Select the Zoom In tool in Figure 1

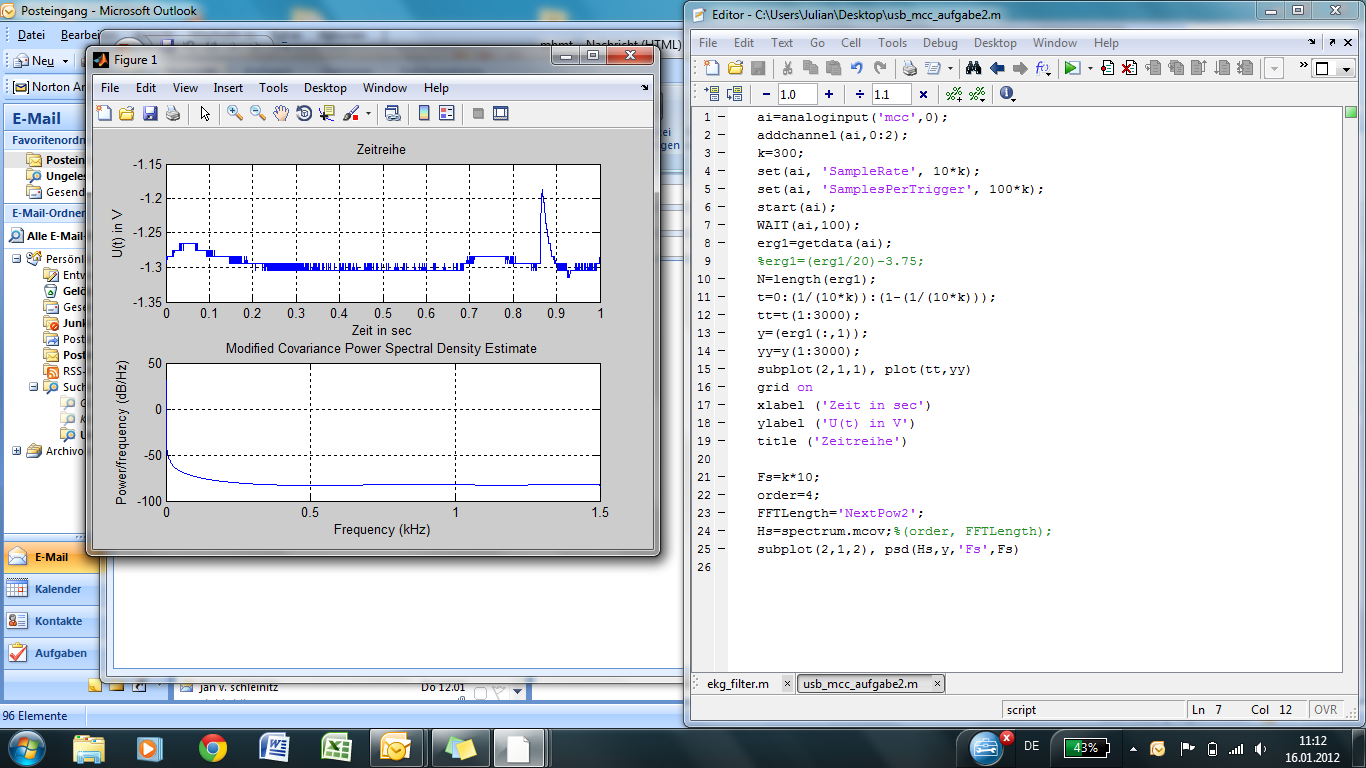[235, 114]
